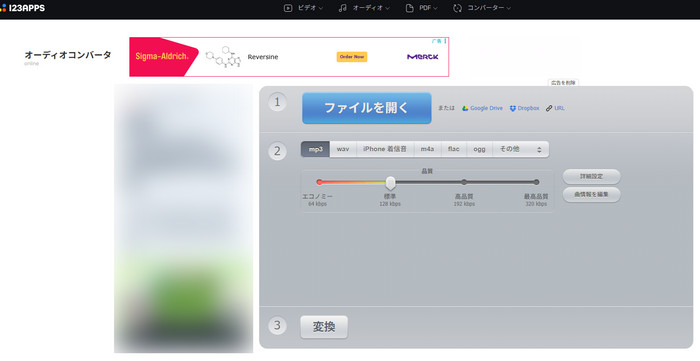This screenshot has width=700, height=361.
Task: Click the ファイルを開く button
Action: [367, 108]
